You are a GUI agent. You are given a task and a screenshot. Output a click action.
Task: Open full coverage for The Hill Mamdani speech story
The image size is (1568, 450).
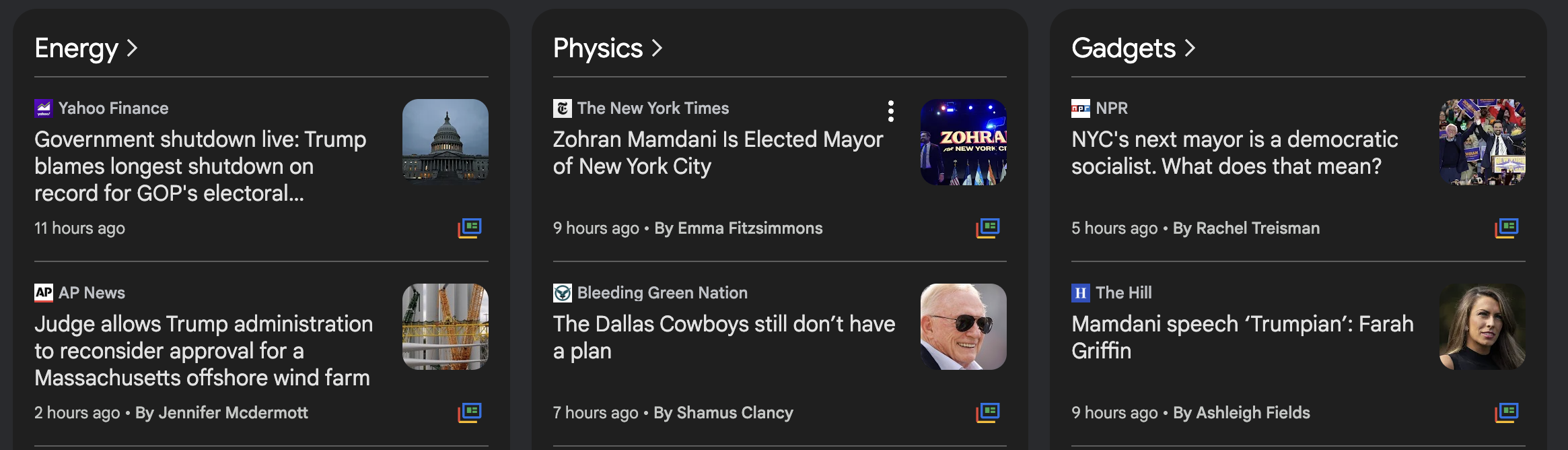point(1507,412)
